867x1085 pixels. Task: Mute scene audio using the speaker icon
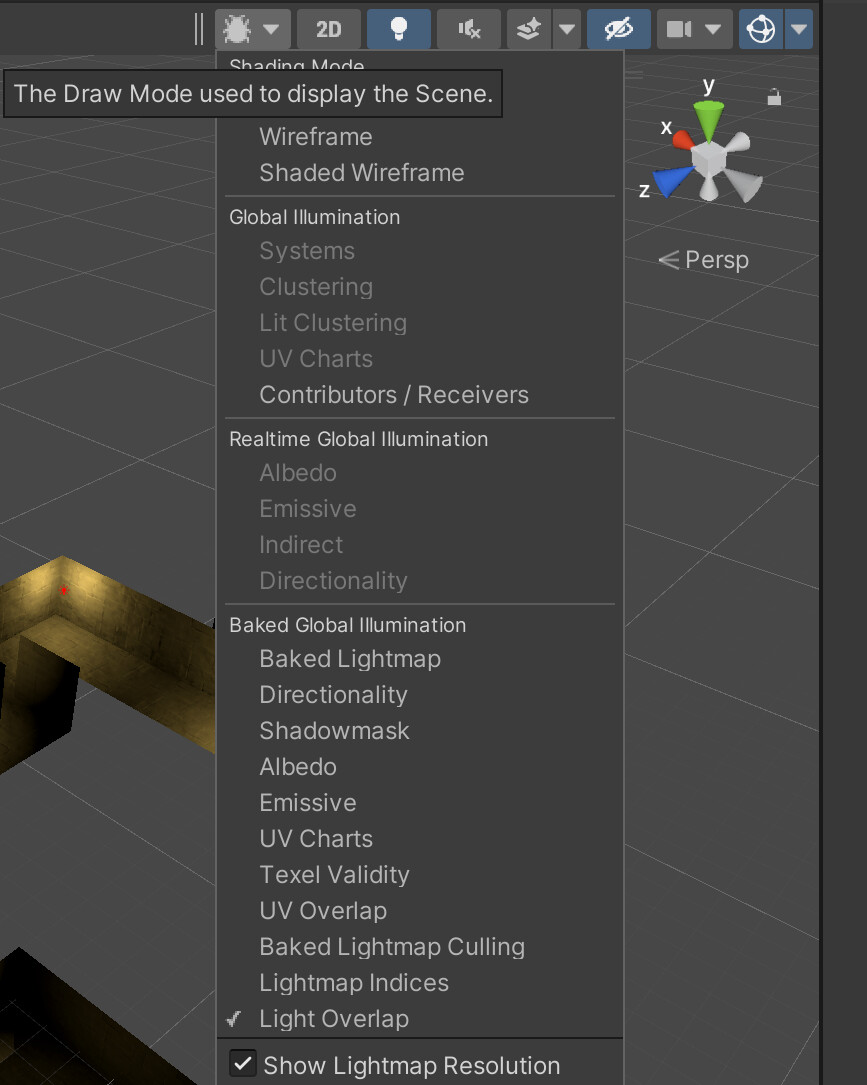click(x=468, y=29)
